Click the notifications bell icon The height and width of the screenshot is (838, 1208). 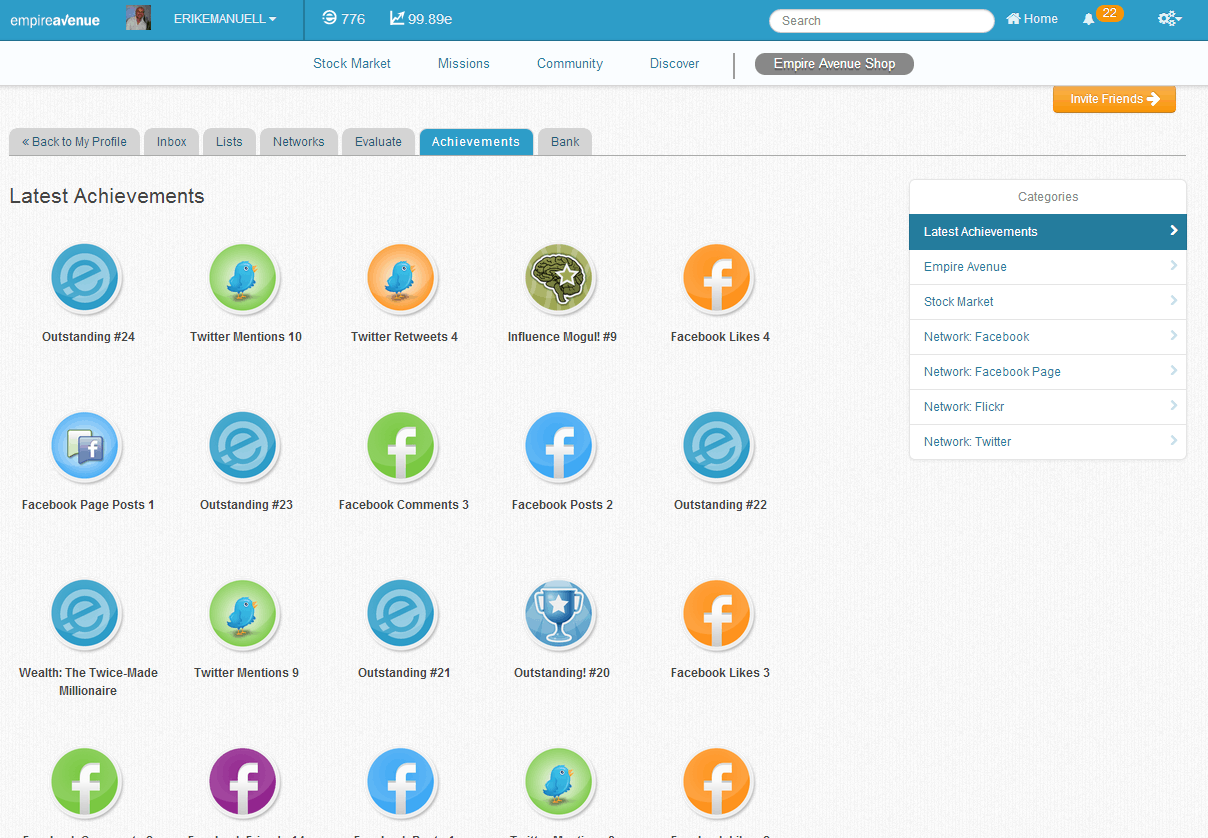(1089, 19)
